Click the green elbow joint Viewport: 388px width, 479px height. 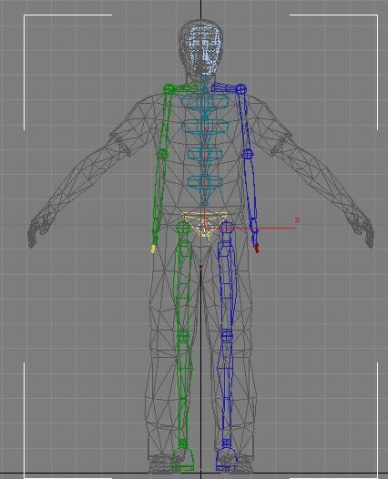163,154
